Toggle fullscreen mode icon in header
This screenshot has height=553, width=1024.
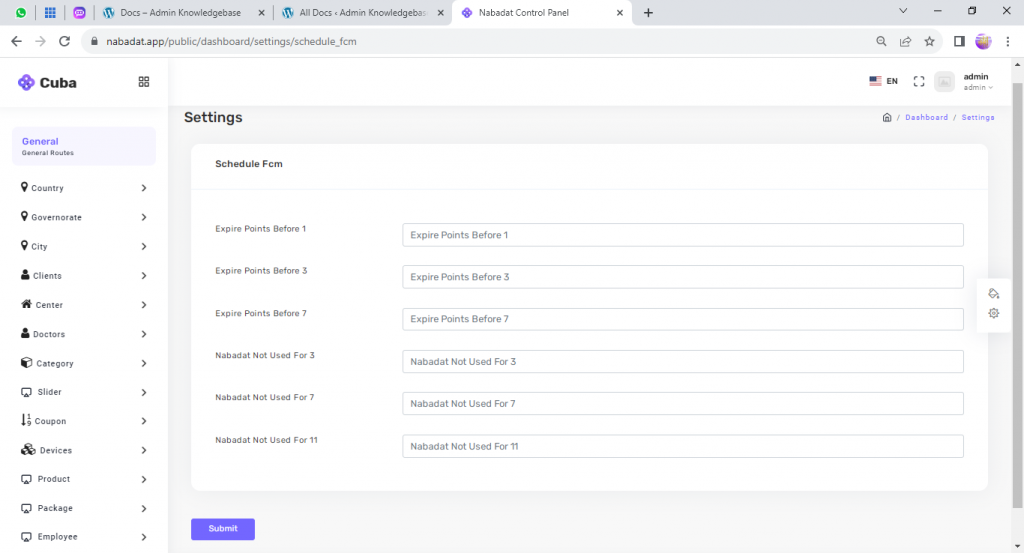pyautogui.click(x=919, y=81)
